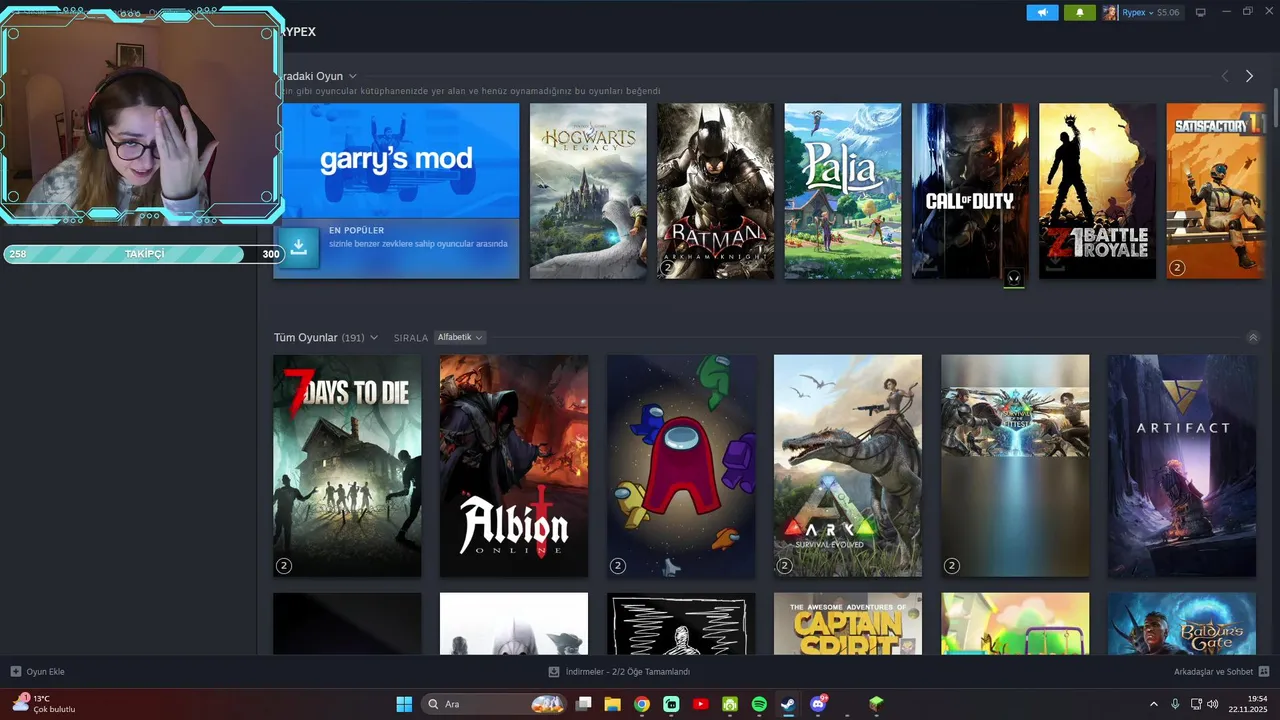The image size is (1280, 720).
Task: Click Garry's Mod download install icon
Action: (x=298, y=247)
